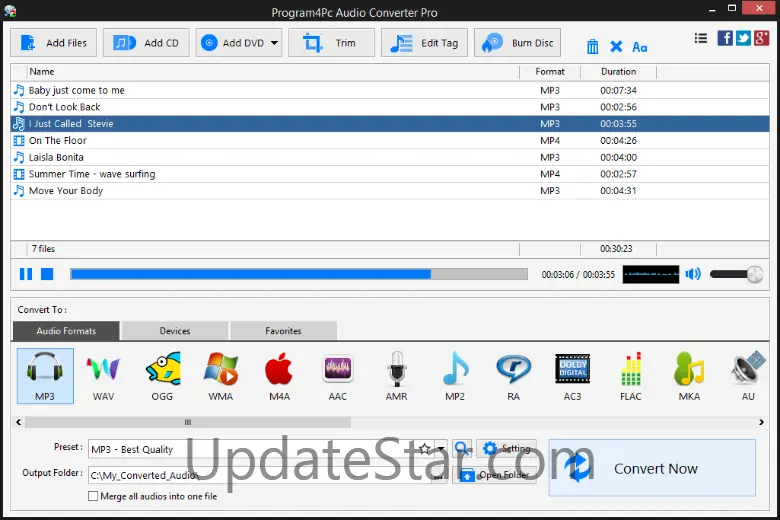Click the Aa rename icon
The width and height of the screenshot is (780, 520).
point(640,47)
